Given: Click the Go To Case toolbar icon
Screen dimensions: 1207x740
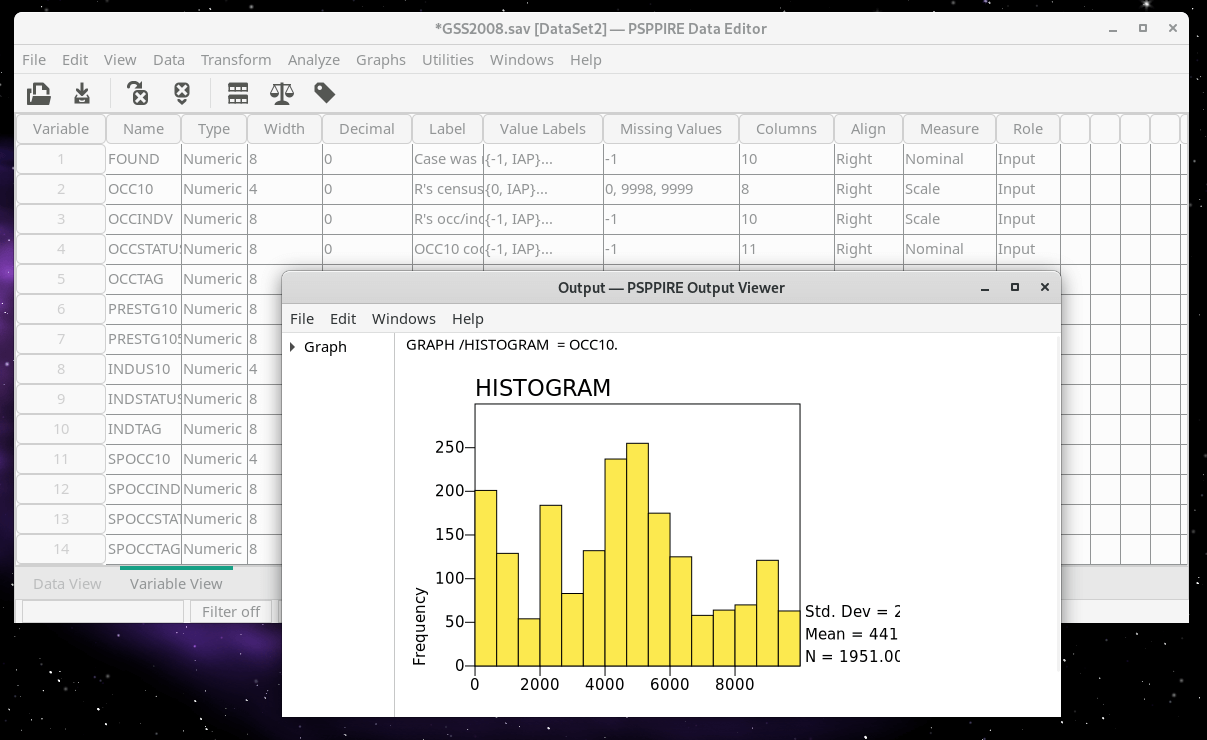Looking at the screenshot, I should pos(181,94).
